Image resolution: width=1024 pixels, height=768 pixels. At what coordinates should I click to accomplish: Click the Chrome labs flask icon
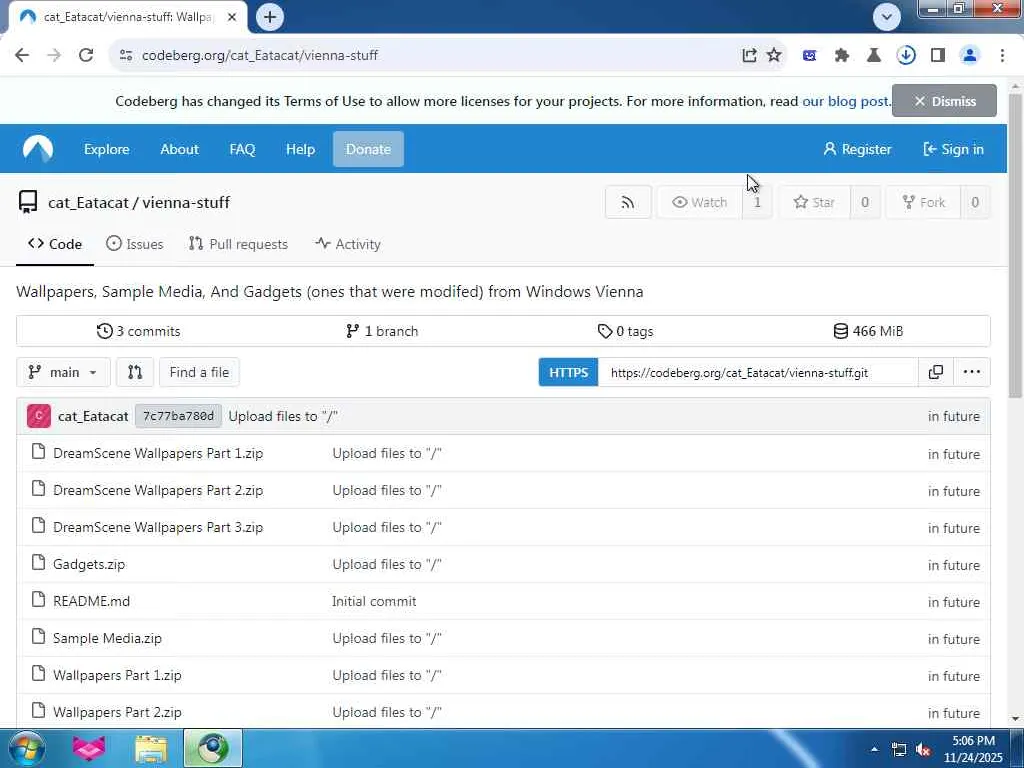click(x=874, y=56)
